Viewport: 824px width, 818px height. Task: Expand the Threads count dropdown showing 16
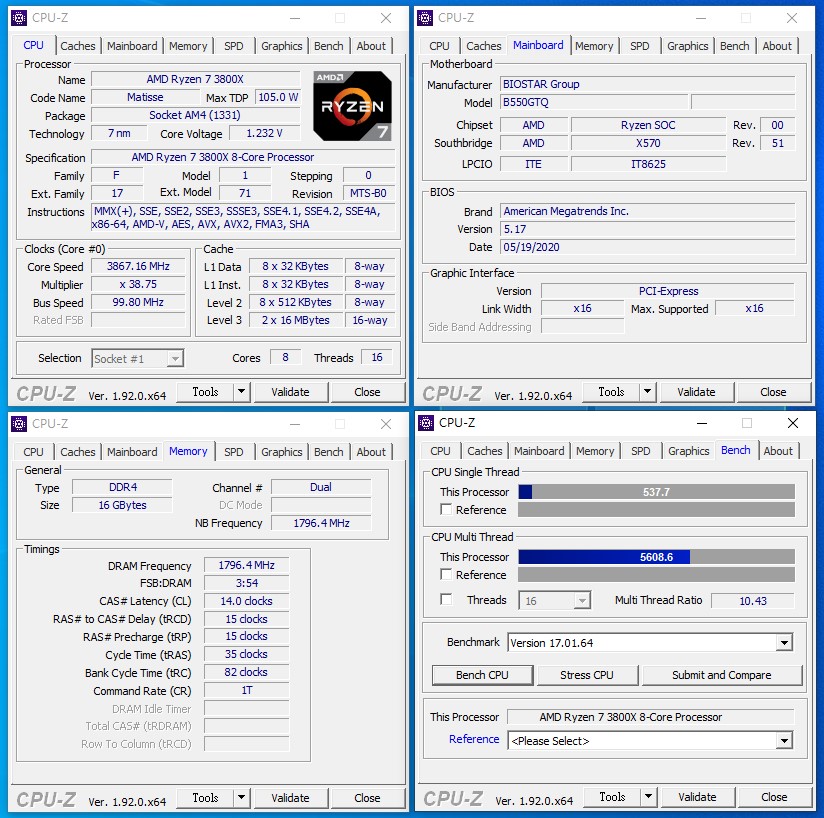click(x=582, y=600)
